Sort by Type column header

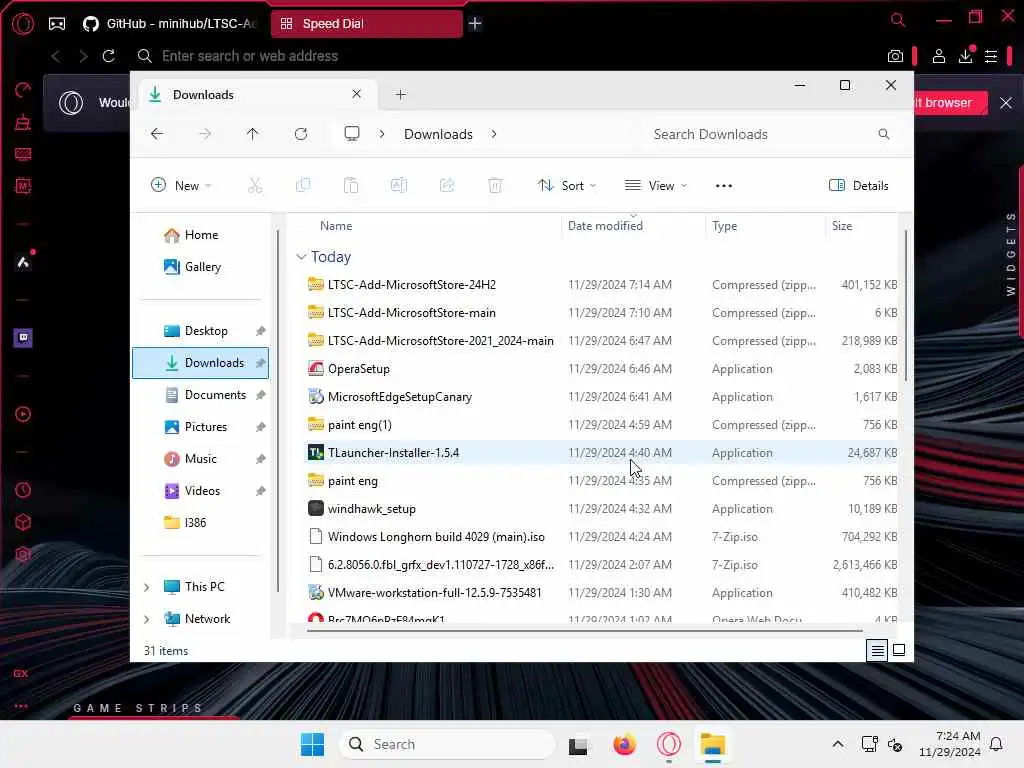[724, 226]
